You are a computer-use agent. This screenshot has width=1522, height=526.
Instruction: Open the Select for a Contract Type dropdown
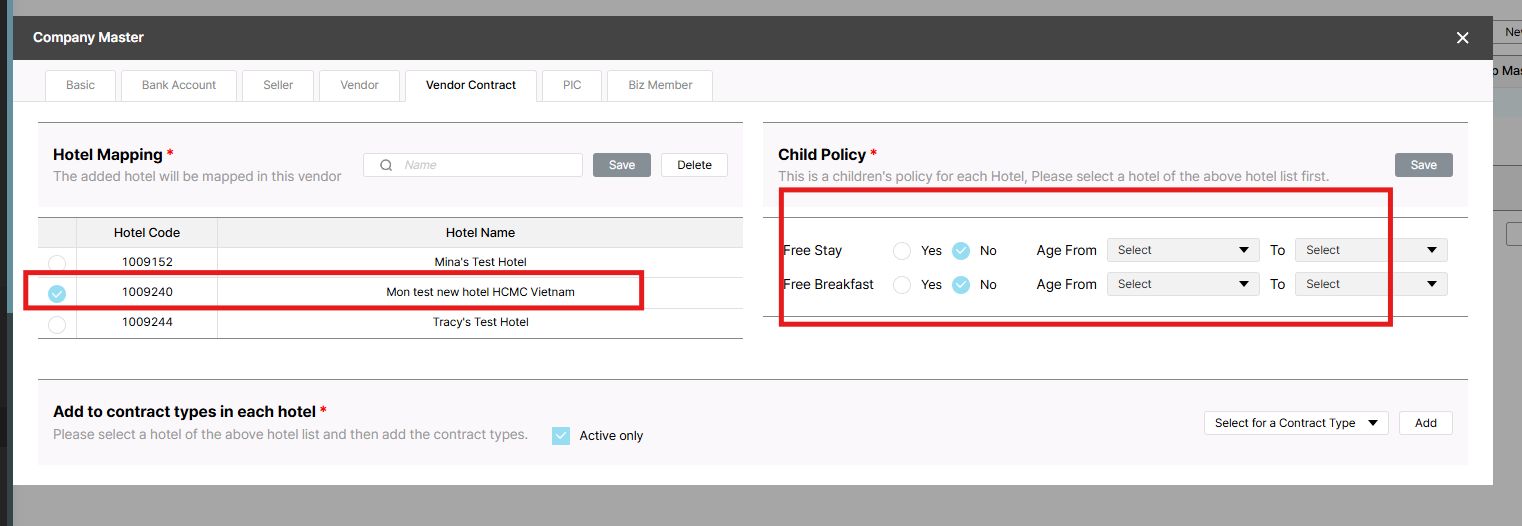click(1296, 423)
